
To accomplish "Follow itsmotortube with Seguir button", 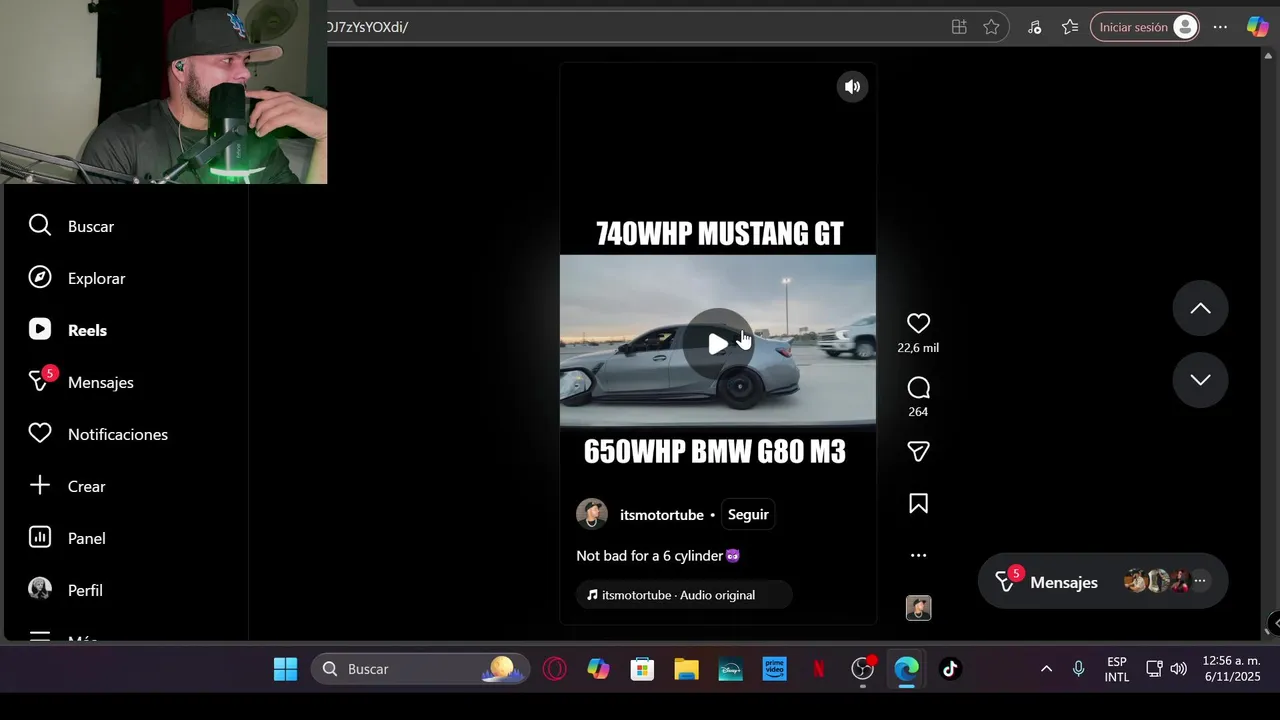I will click(x=748, y=514).
